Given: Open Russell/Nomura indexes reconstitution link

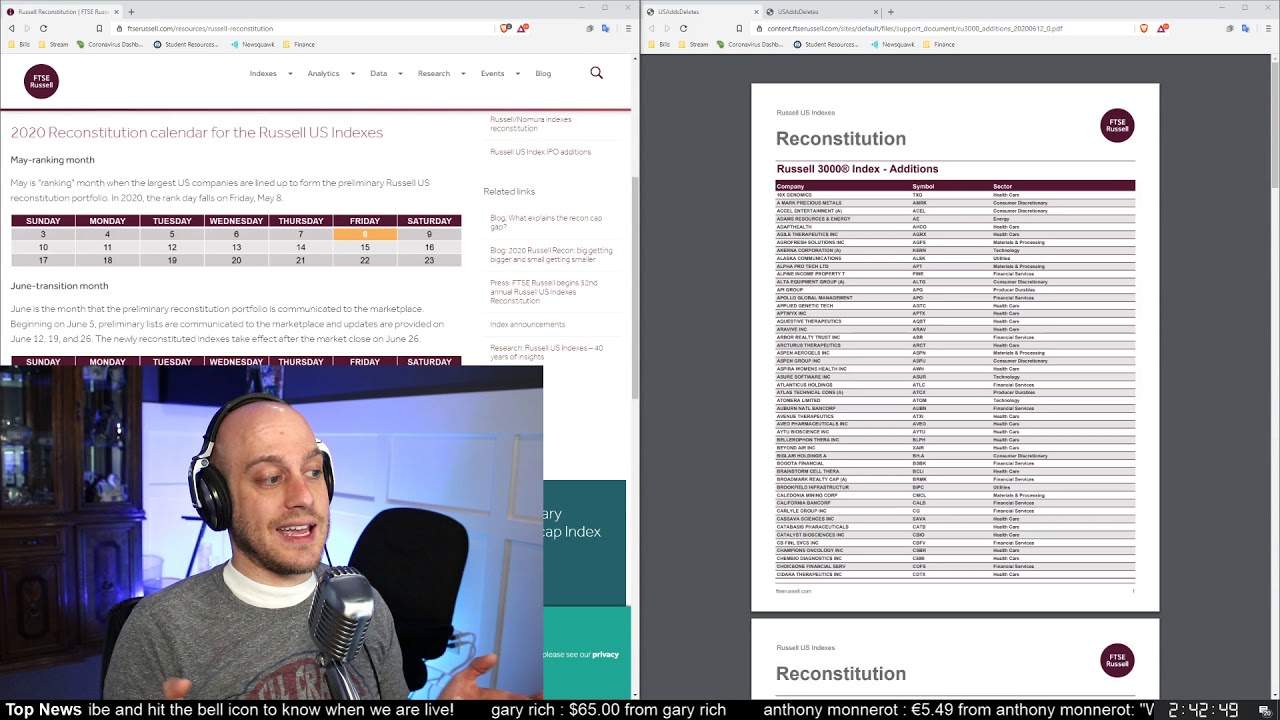Looking at the screenshot, I should tap(531, 124).
